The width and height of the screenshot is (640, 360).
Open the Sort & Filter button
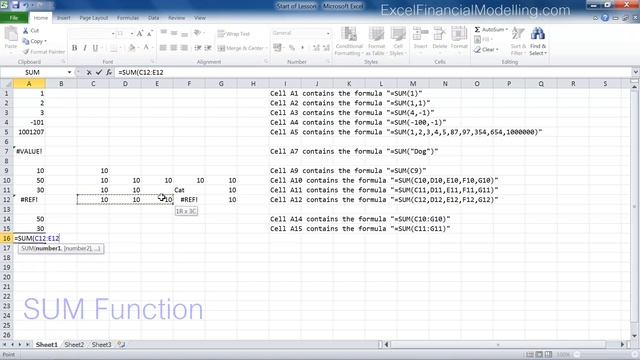pos(518,41)
